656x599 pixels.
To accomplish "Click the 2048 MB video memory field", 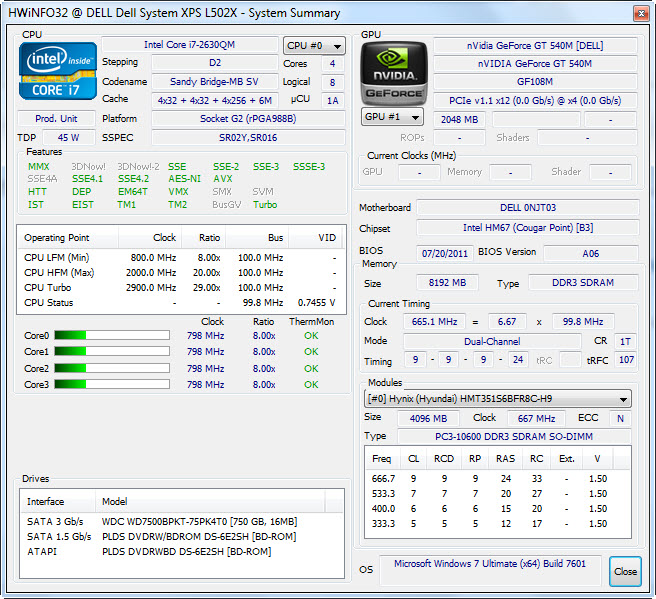I will pos(459,120).
